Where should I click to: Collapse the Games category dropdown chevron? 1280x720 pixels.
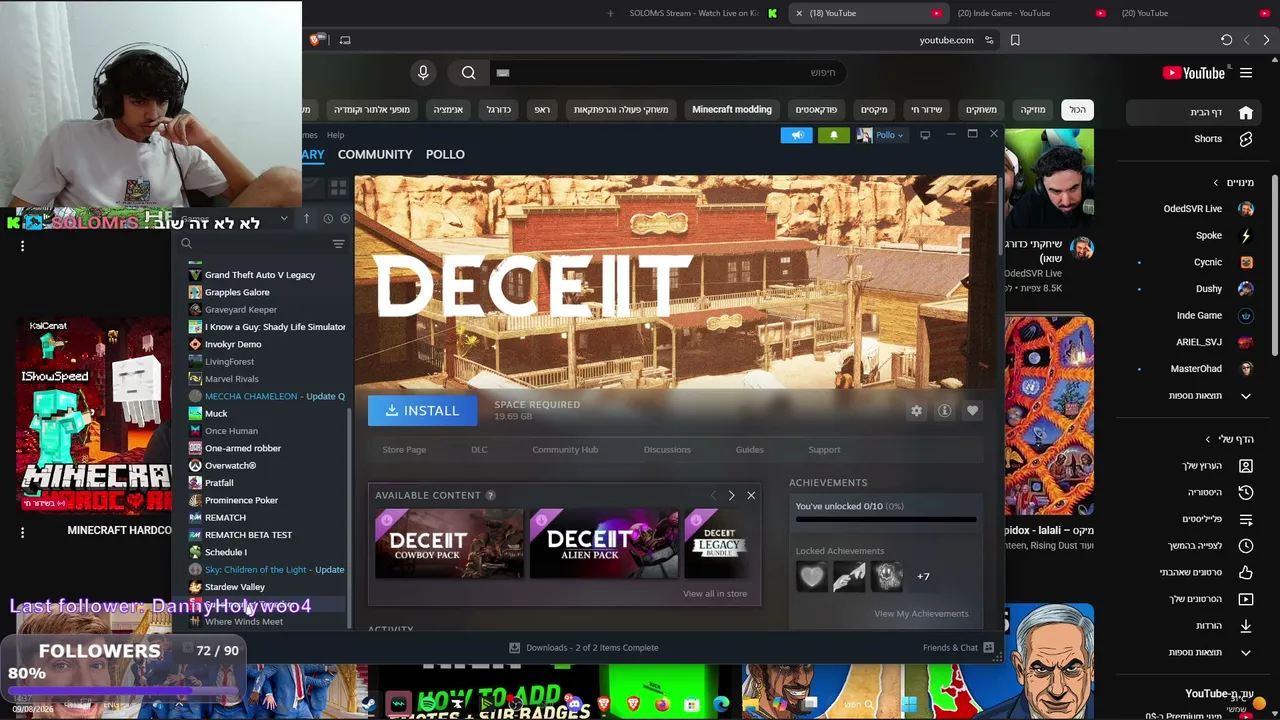(x=284, y=219)
